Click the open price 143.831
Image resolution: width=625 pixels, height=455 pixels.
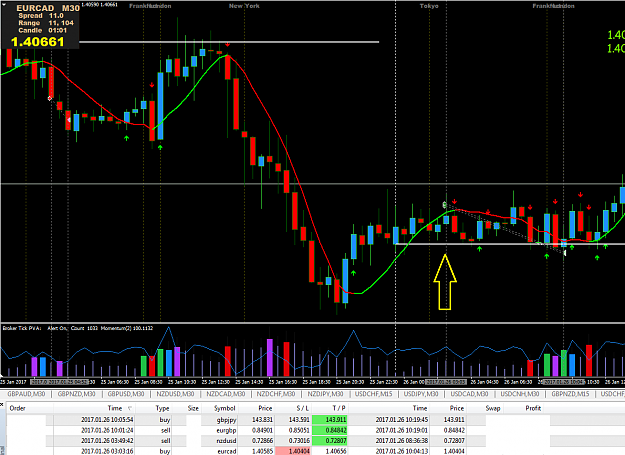coord(262,420)
